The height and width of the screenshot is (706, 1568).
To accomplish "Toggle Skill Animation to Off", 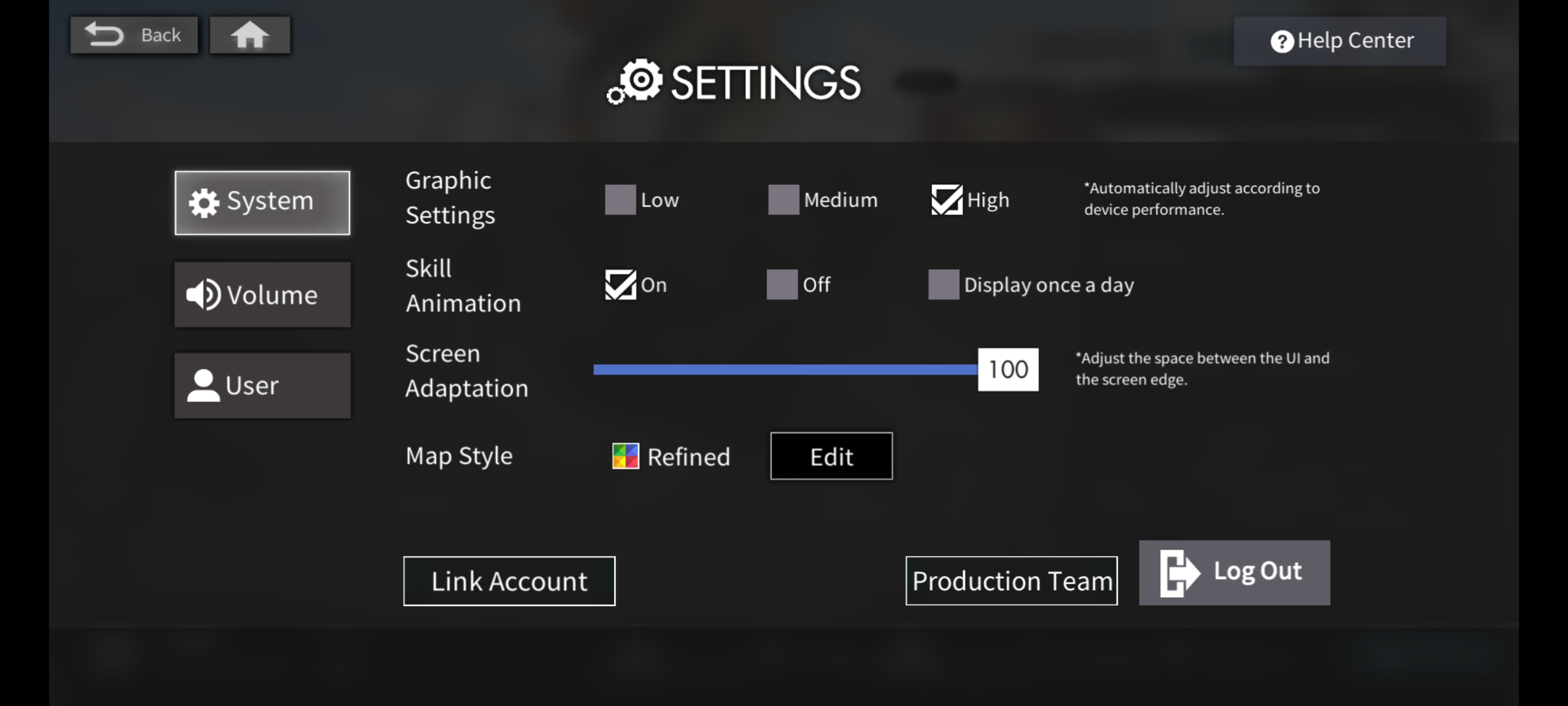I will click(782, 284).
